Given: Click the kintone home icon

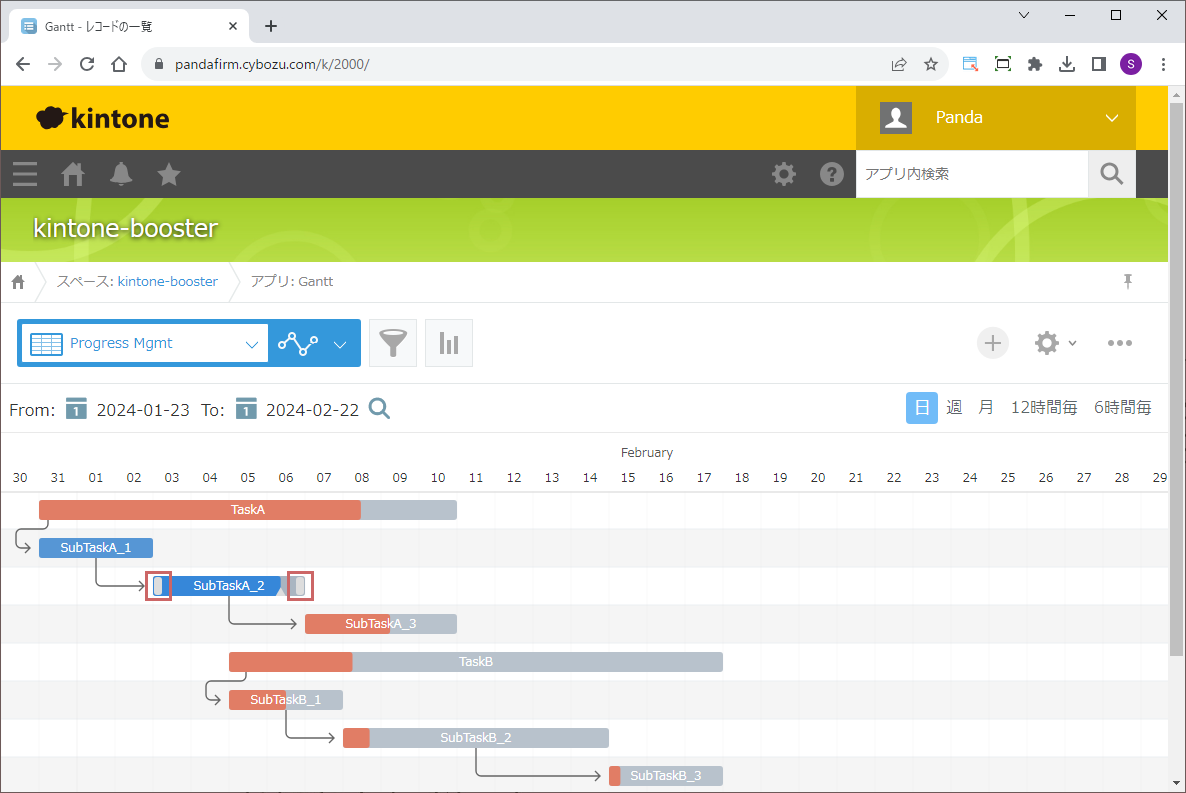Looking at the screenshot, I should (73, 174).
